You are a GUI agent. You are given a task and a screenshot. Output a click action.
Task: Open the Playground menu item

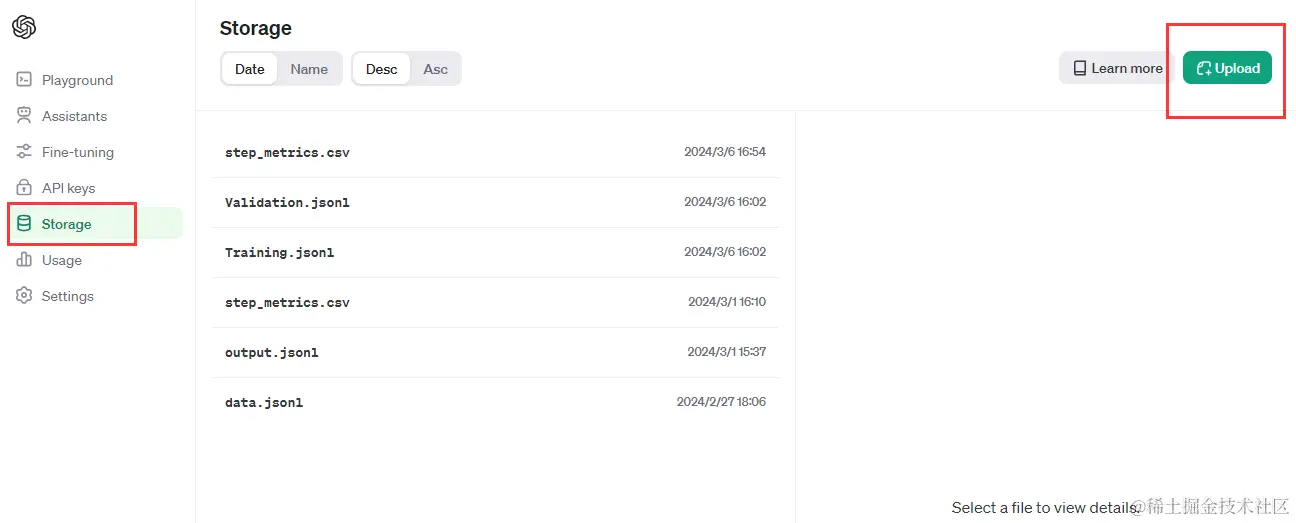pos(77,80)
